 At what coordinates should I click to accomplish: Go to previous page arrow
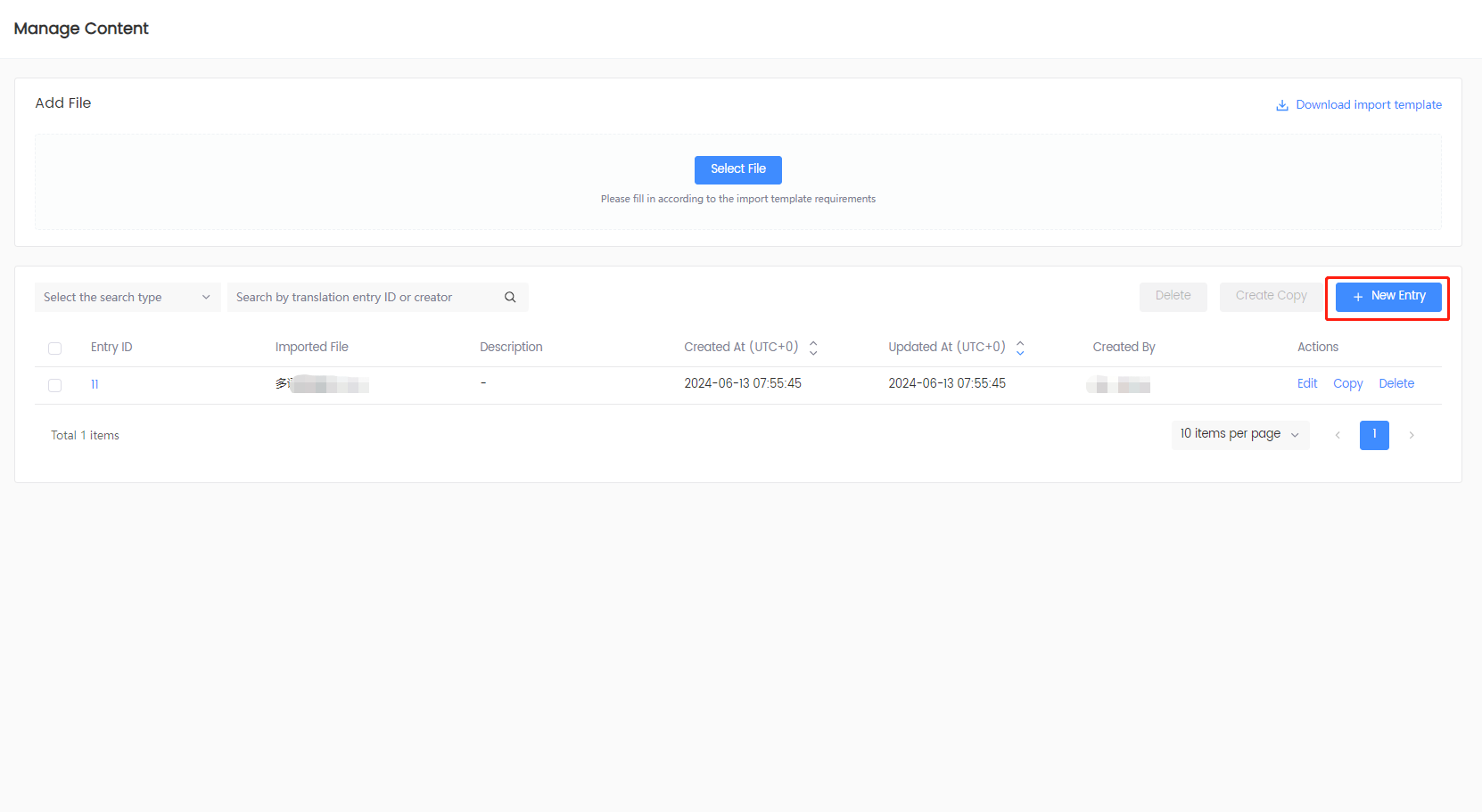click(x=1338, y=435)
